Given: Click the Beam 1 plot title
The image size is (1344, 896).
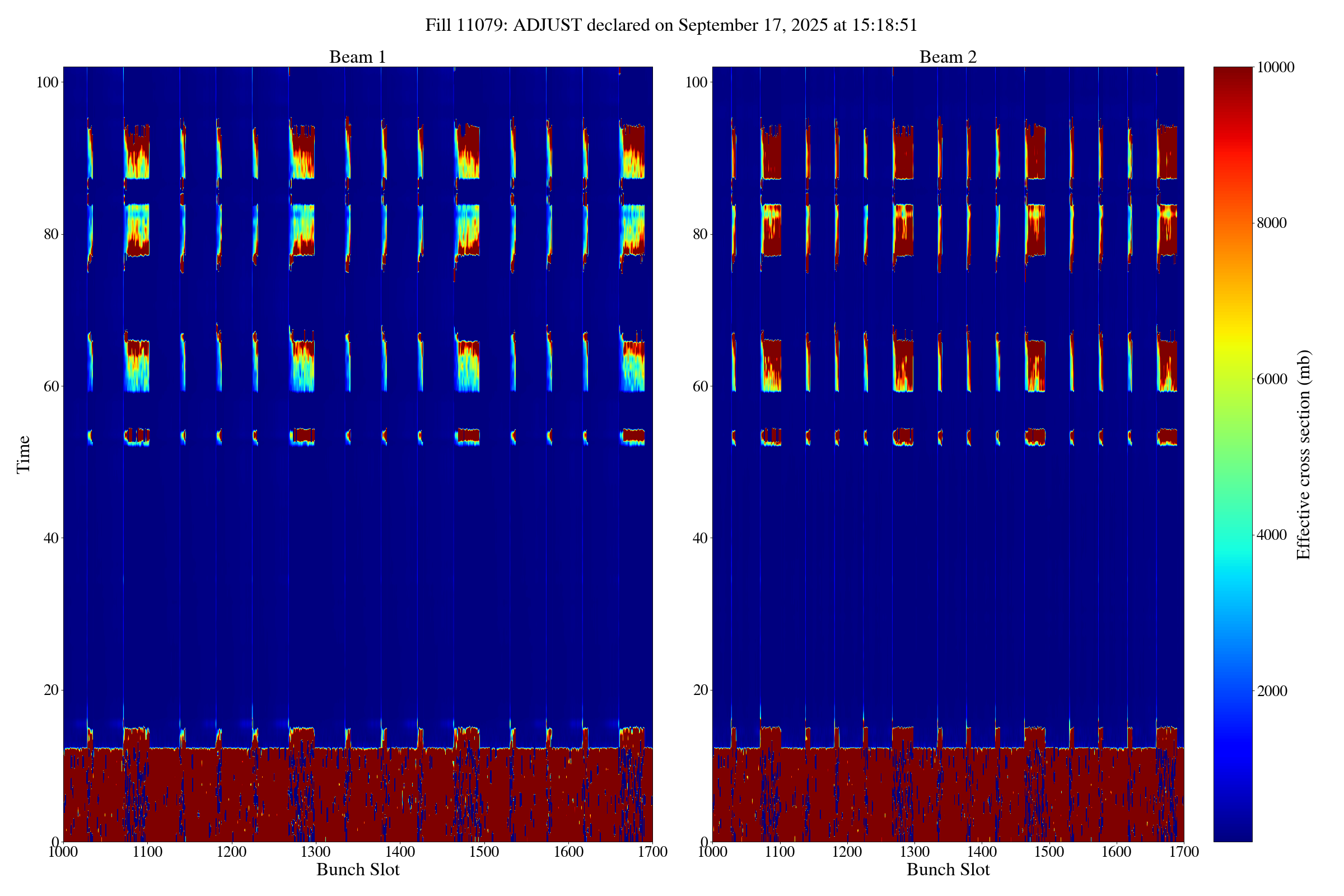Looking at the screenshot, I should pos(357,57).
